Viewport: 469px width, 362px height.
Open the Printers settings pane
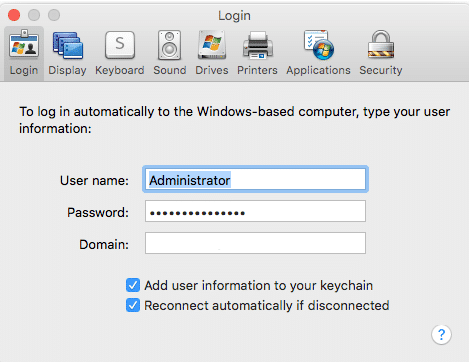point(257,53)
